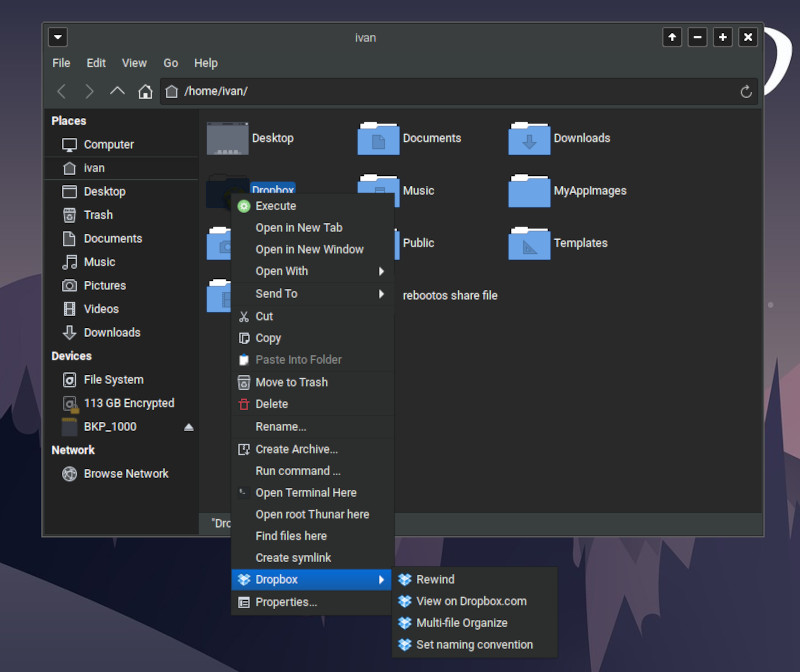Choose Rewind in the Dropbox submenu

(474, 580)
